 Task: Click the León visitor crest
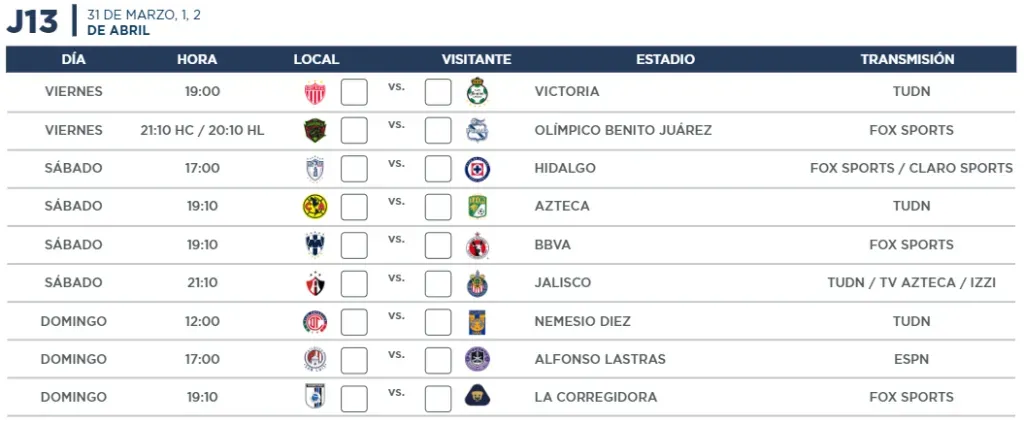[x=477, y=206]
